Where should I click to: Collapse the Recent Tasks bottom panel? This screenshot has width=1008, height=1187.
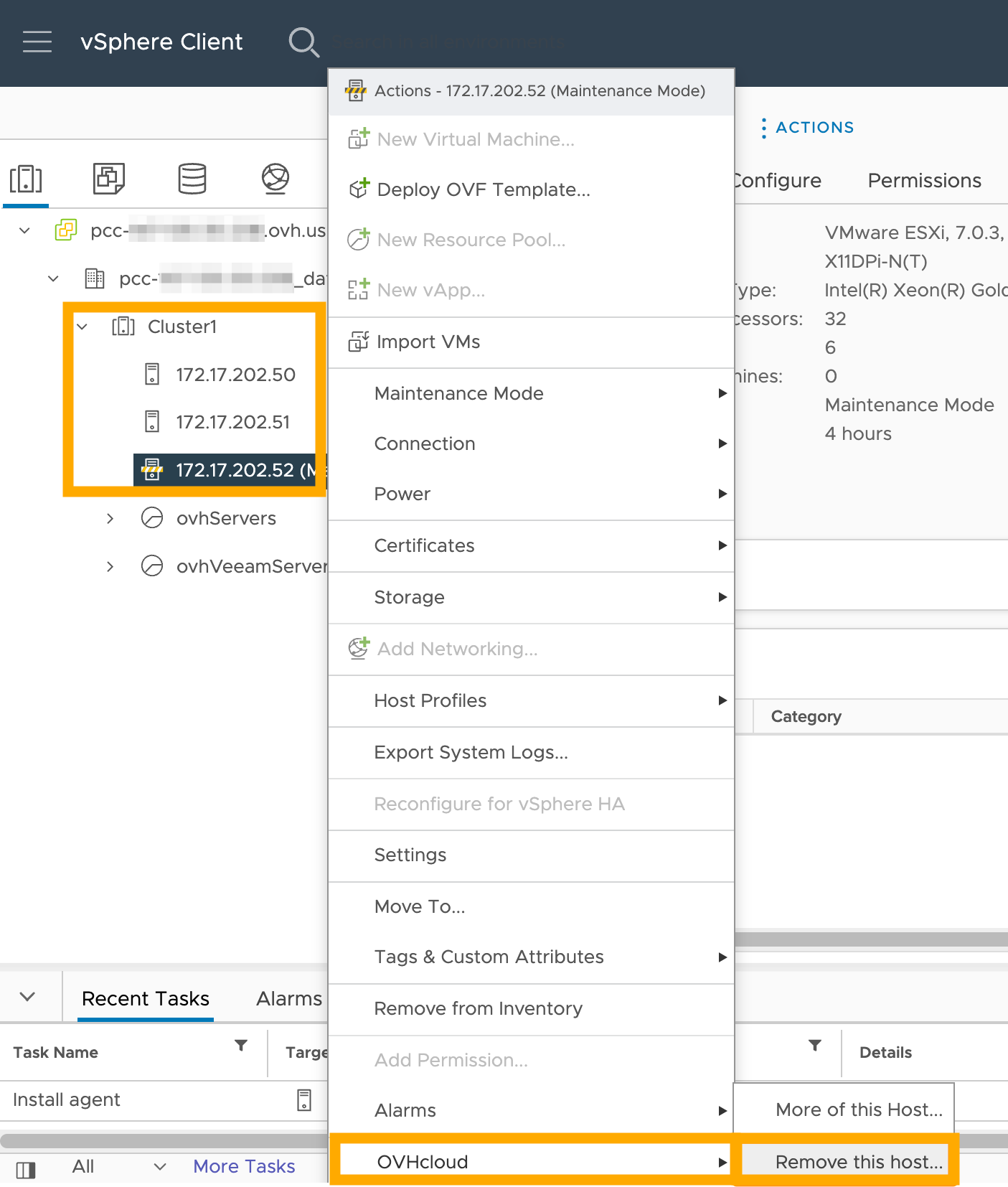[x=27, y=996]
